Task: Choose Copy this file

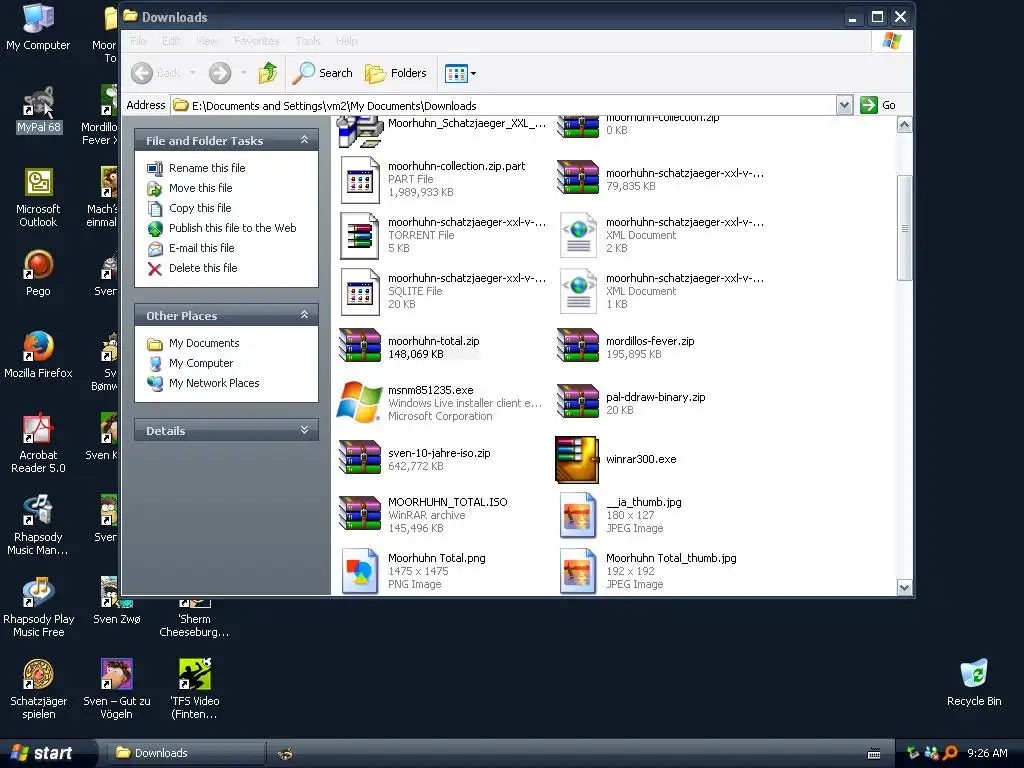Action: pos(200,208)
